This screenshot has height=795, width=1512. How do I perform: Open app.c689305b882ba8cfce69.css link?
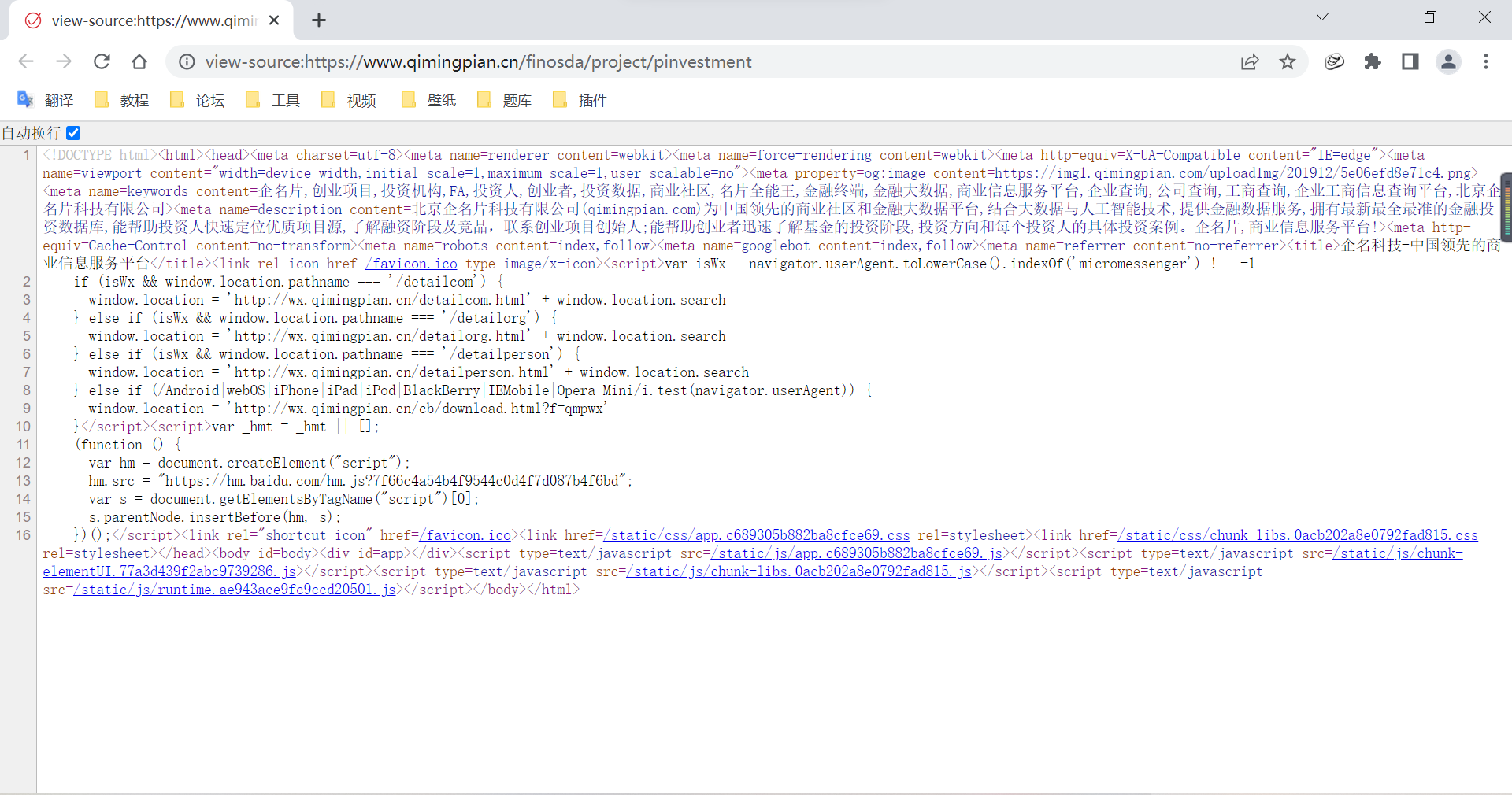point(757,535)
